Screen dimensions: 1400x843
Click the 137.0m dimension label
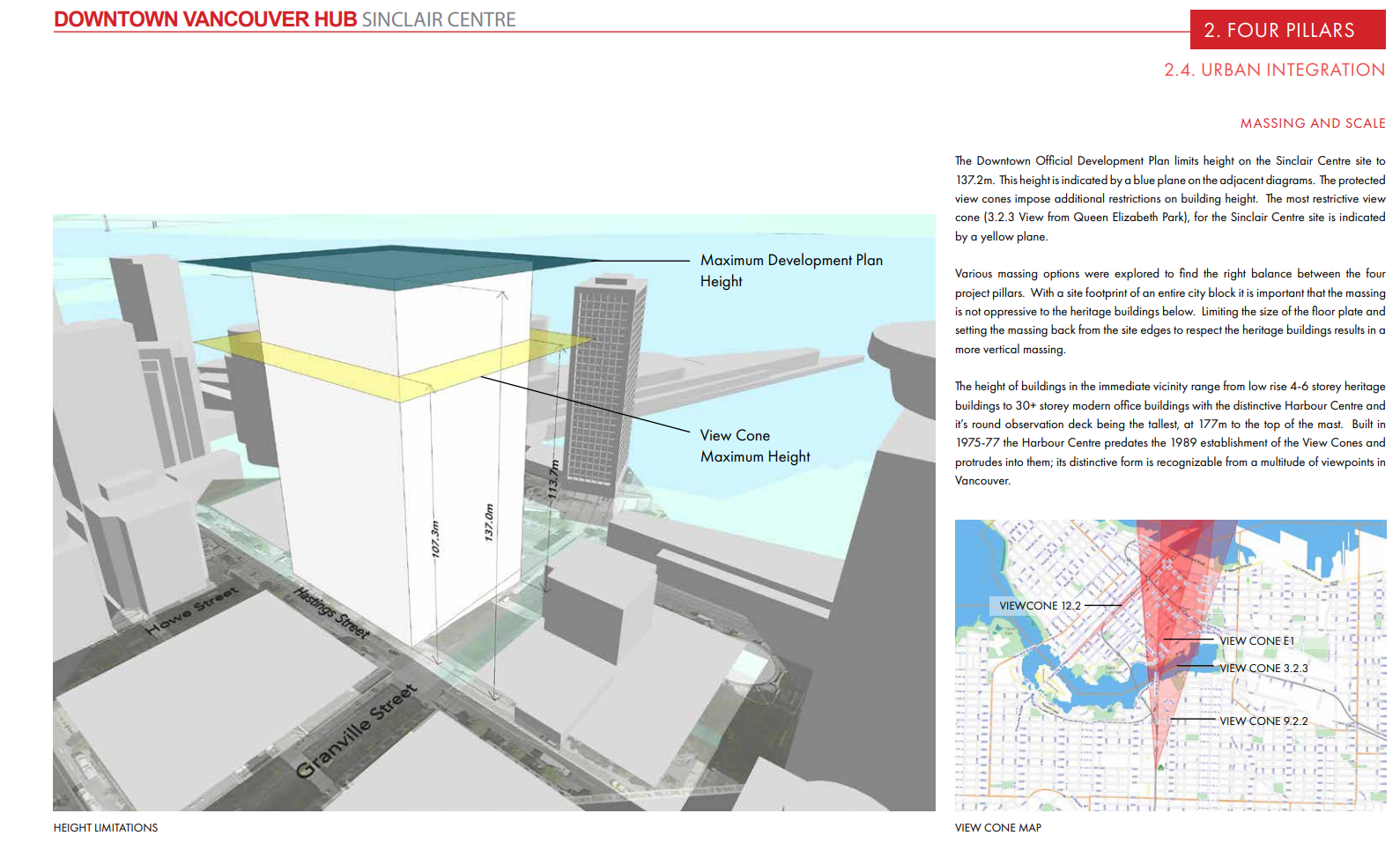489,521
